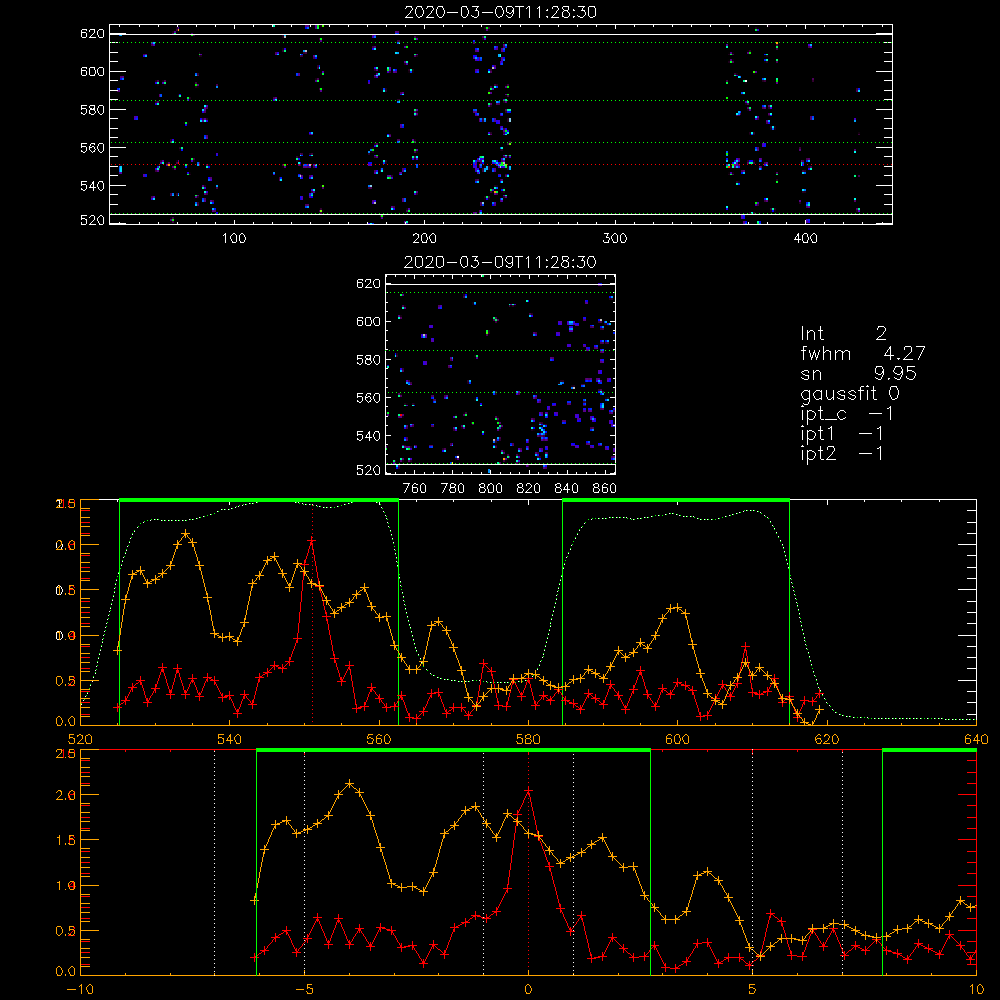
Task: Click y-axis label 520 of top image
Action: [x=92, y=220]
